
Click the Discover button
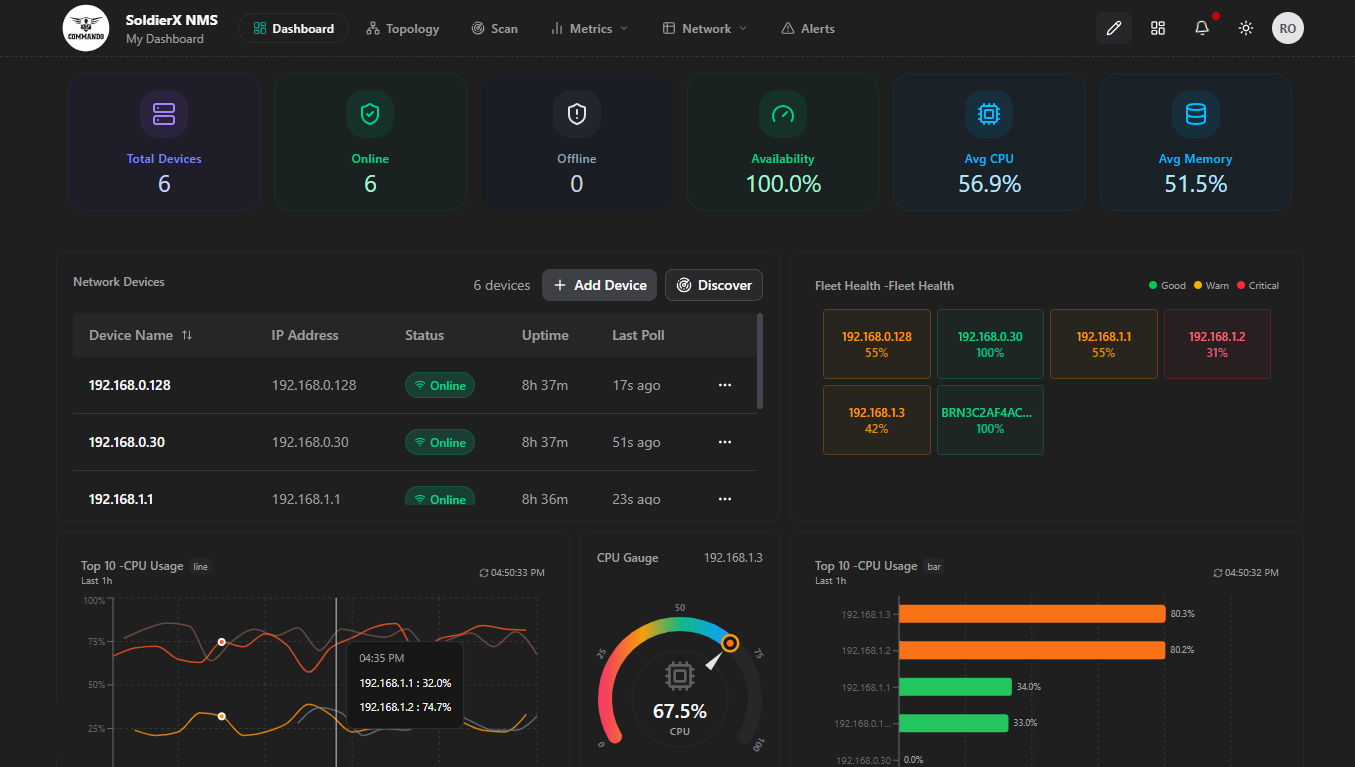coord(714,285)
